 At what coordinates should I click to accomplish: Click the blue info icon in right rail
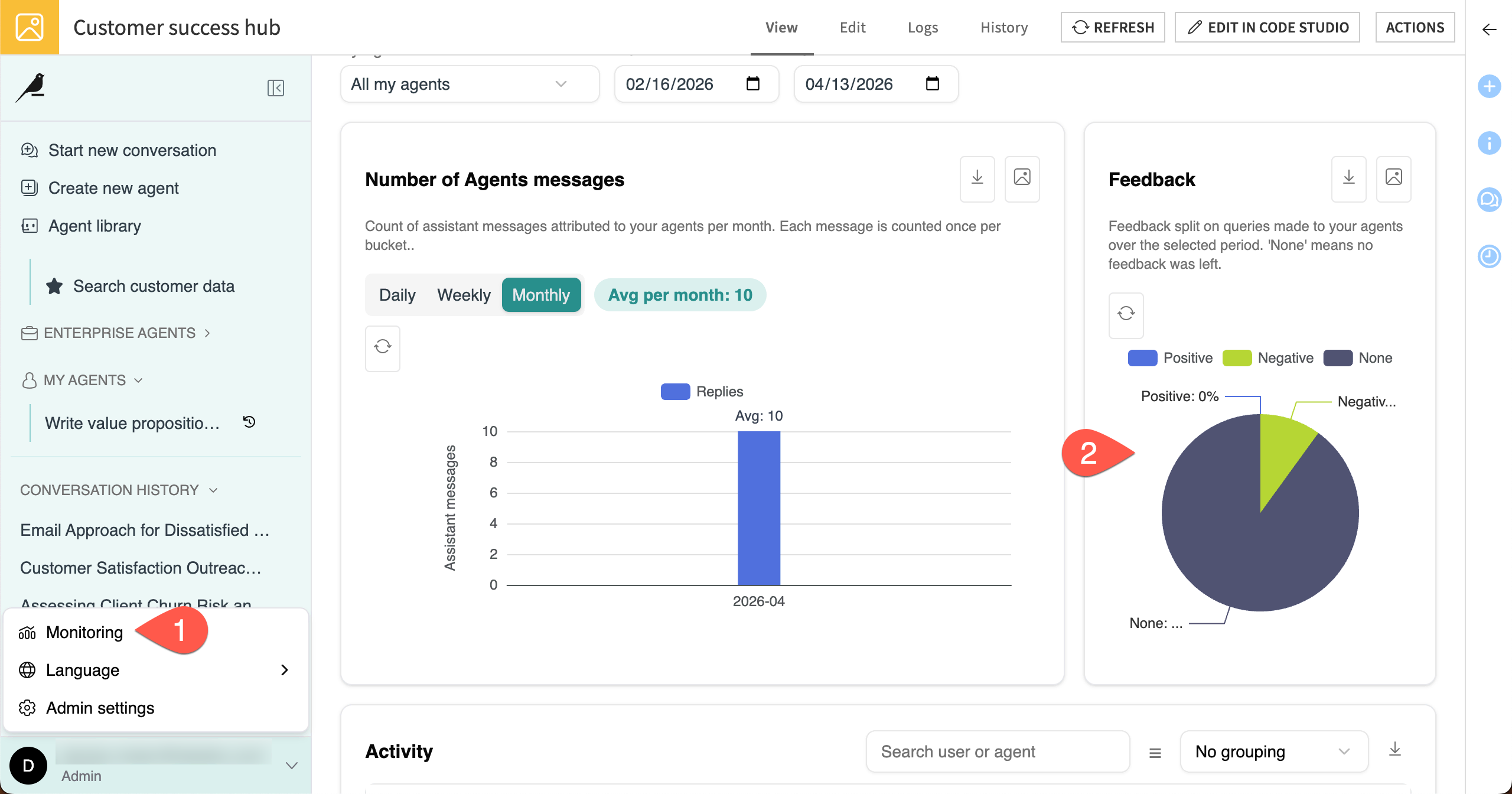(x=1489, y=143)
